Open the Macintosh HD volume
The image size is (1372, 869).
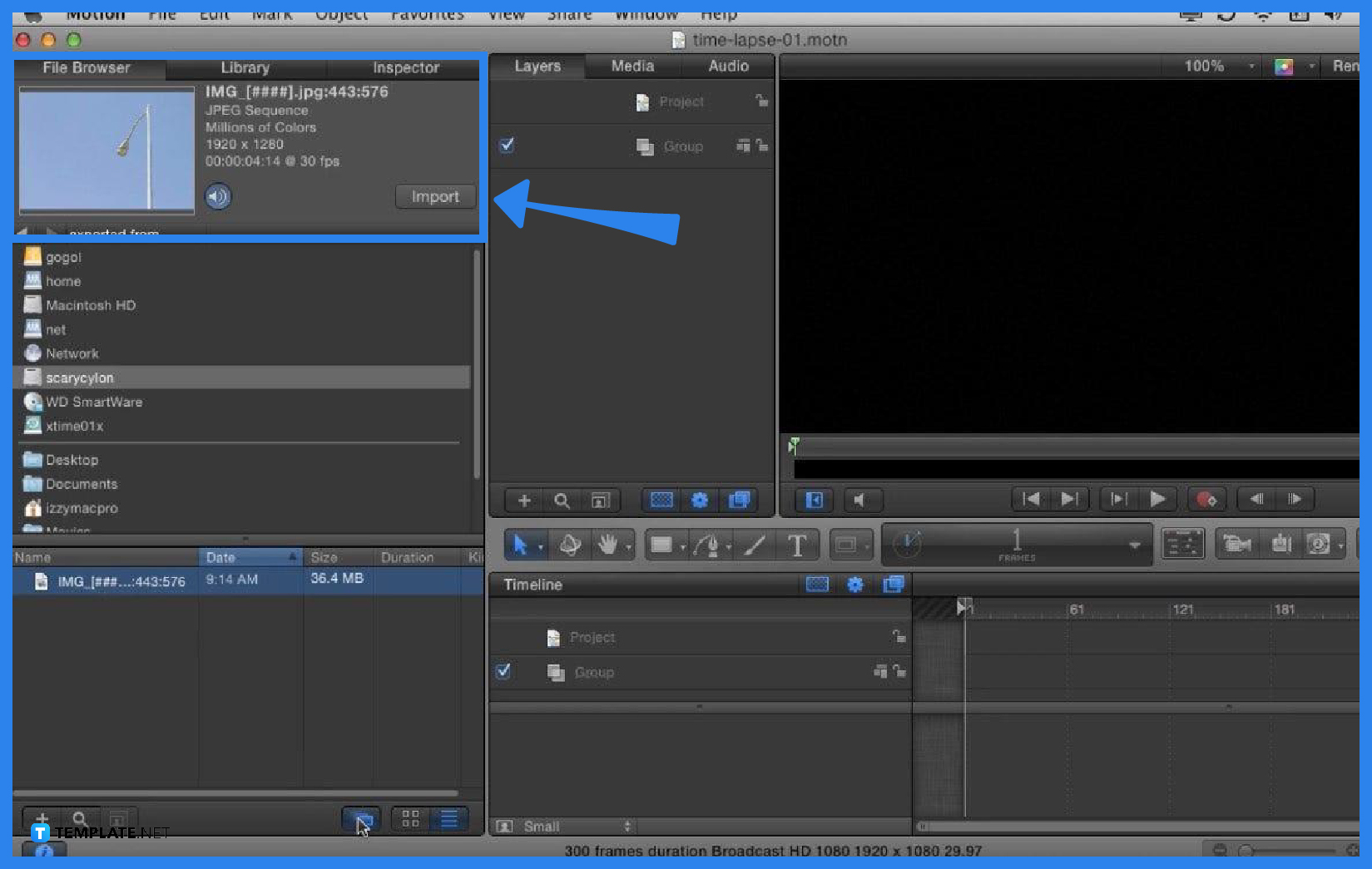(x=91, y=305)
